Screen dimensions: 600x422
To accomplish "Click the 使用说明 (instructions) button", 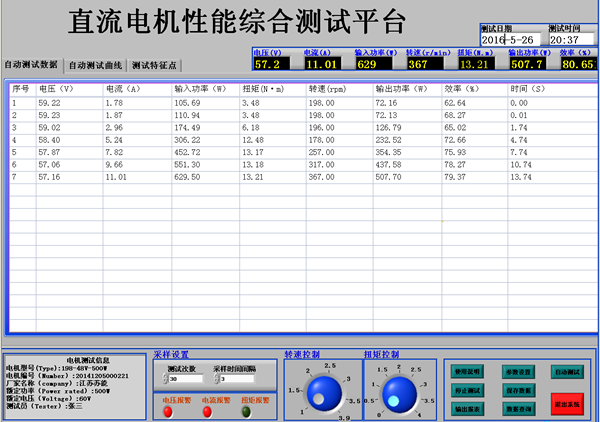I will (467, 371).
